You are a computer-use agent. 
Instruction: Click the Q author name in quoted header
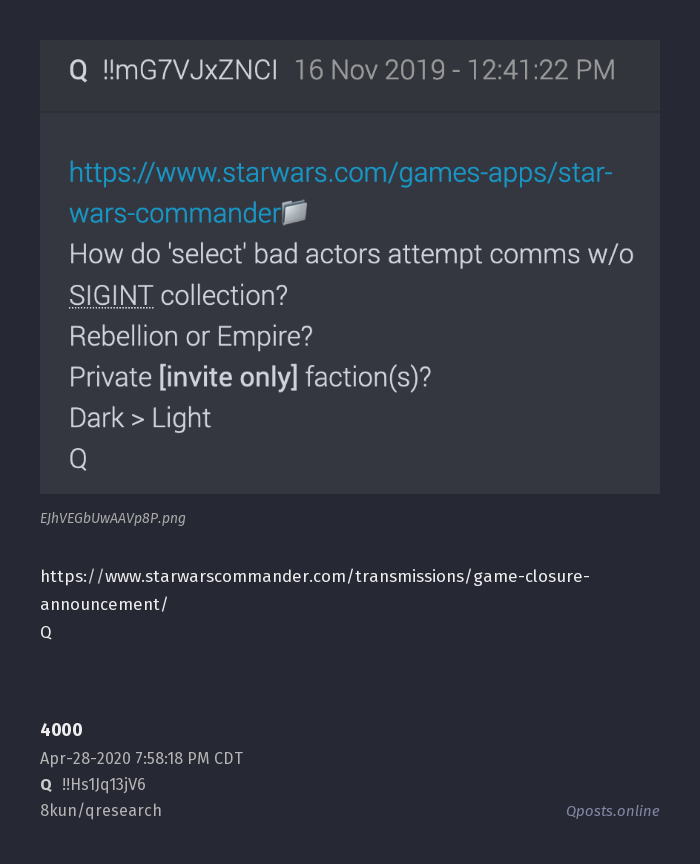click(x=78, y=71)
